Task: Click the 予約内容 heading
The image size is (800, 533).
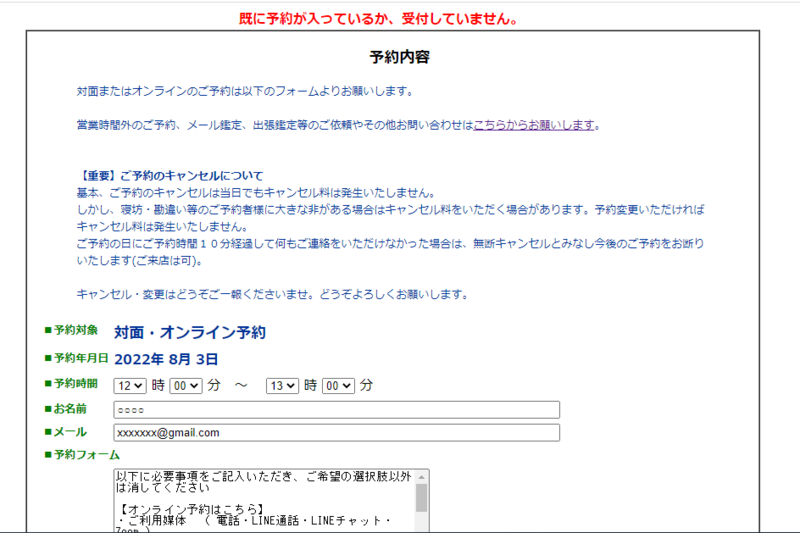Action: coord(399,57)
